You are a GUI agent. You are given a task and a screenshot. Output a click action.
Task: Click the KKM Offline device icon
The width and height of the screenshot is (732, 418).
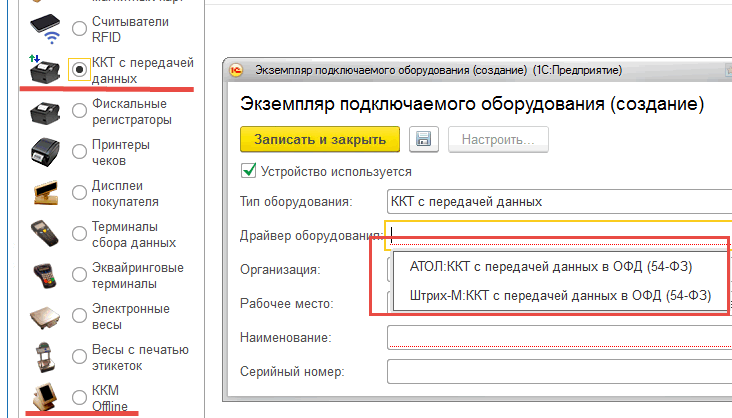(x=45, y=397)
